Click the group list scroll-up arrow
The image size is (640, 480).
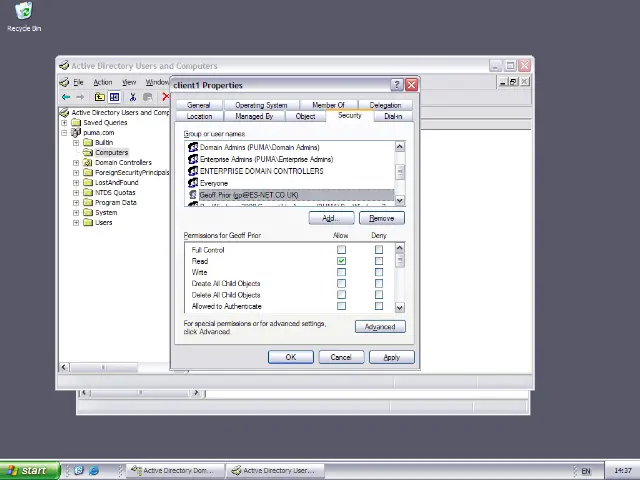(400, 146)
